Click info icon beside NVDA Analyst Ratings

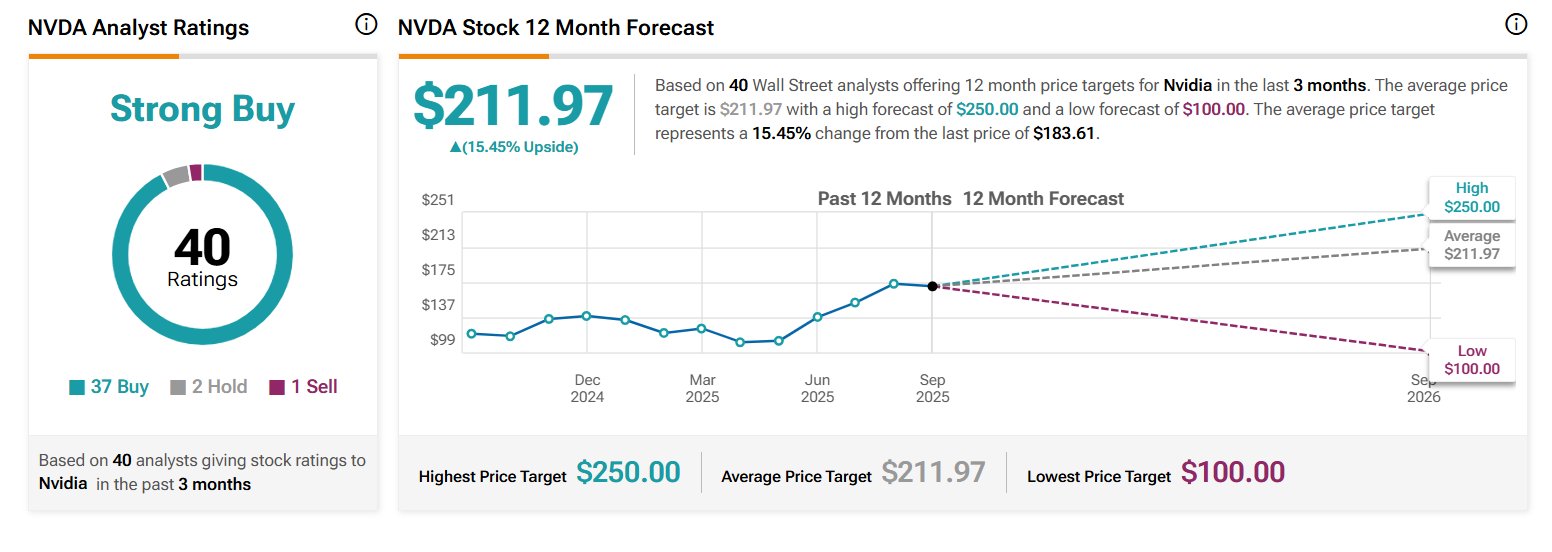[x=366, y=25]
